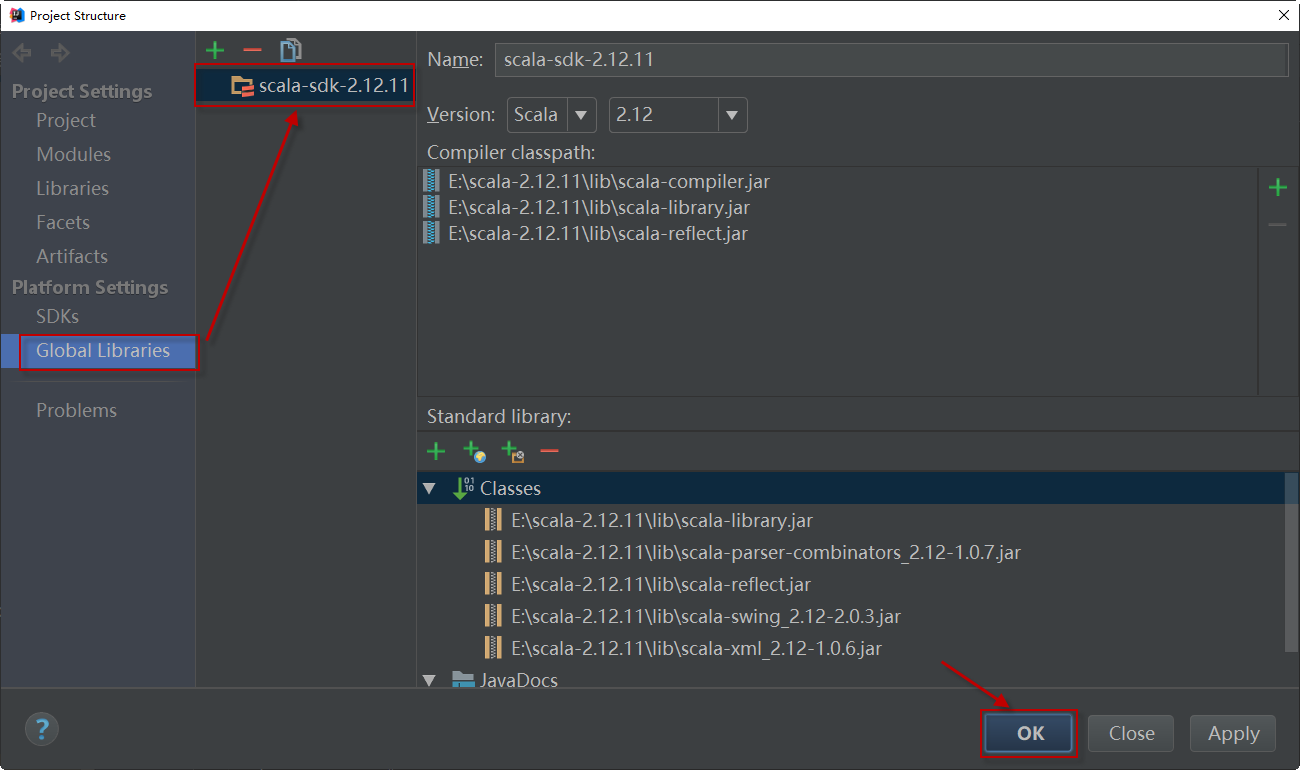Click the copy library icon
1300x770 pixels.
coord(291,50)
